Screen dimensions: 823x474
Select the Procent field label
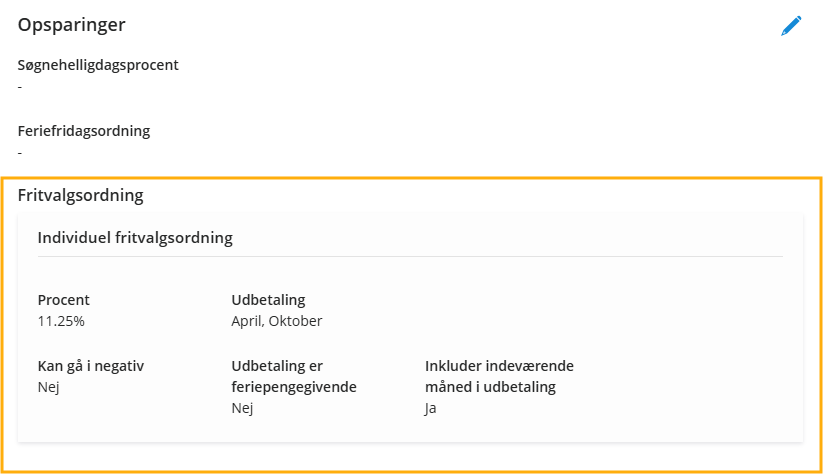pos(64,300)
